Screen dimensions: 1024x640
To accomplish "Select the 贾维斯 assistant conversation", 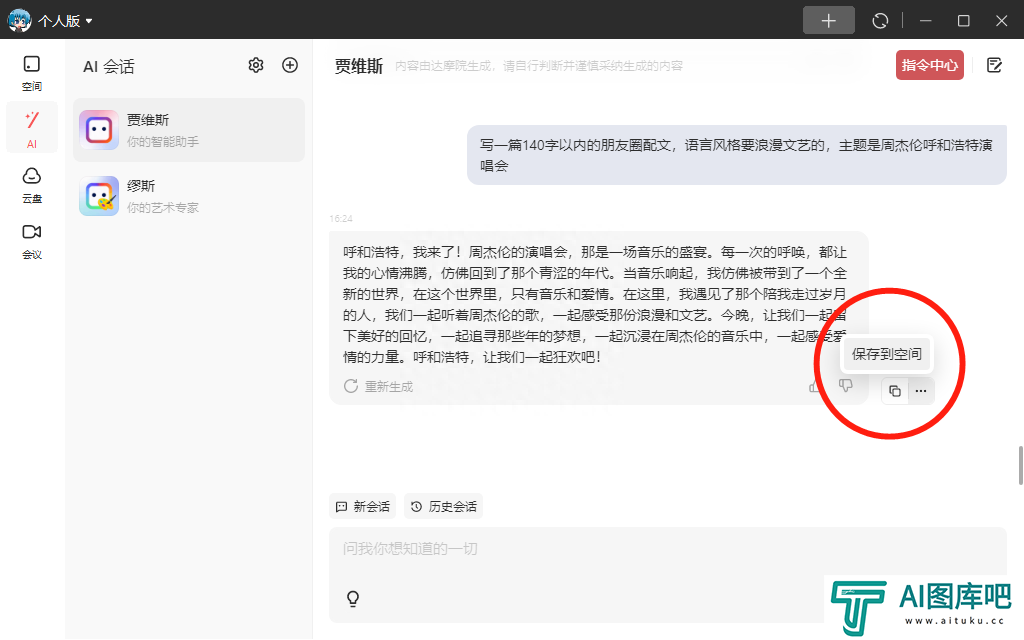I will click(189, 130).
